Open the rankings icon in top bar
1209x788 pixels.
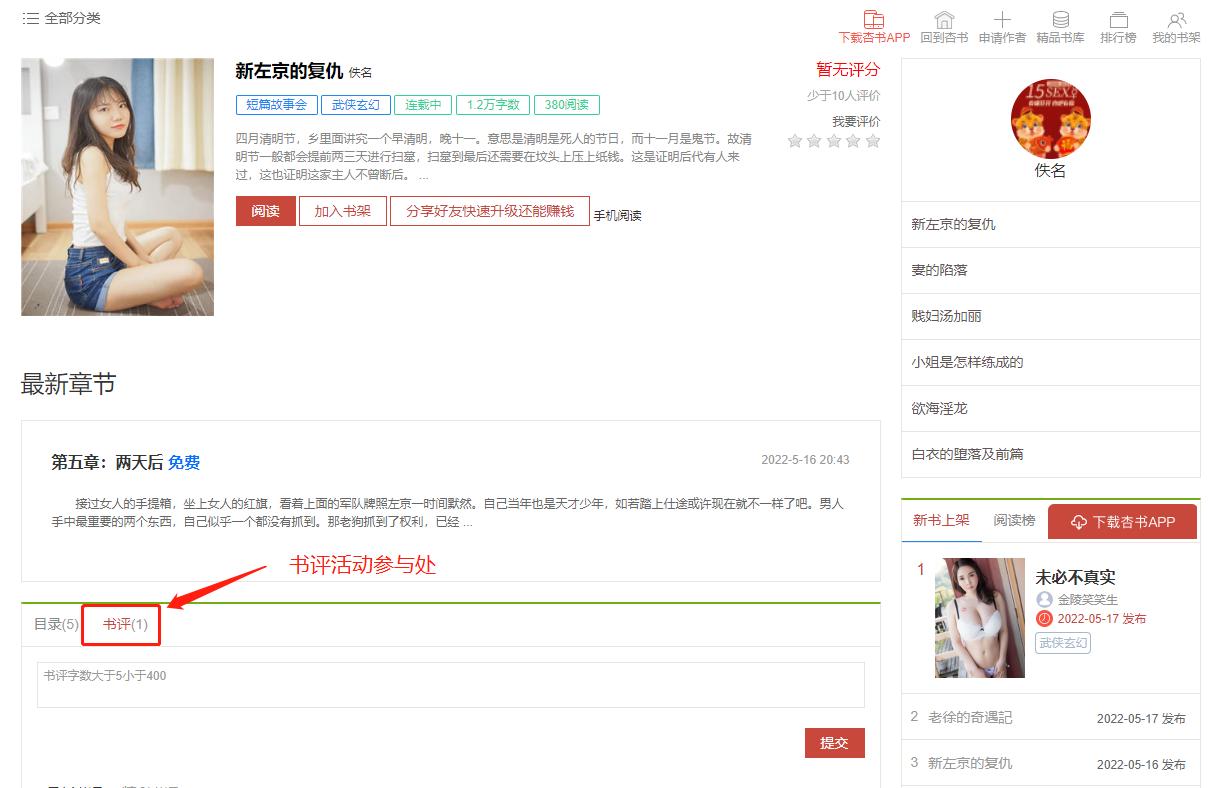coord(1118,20)
